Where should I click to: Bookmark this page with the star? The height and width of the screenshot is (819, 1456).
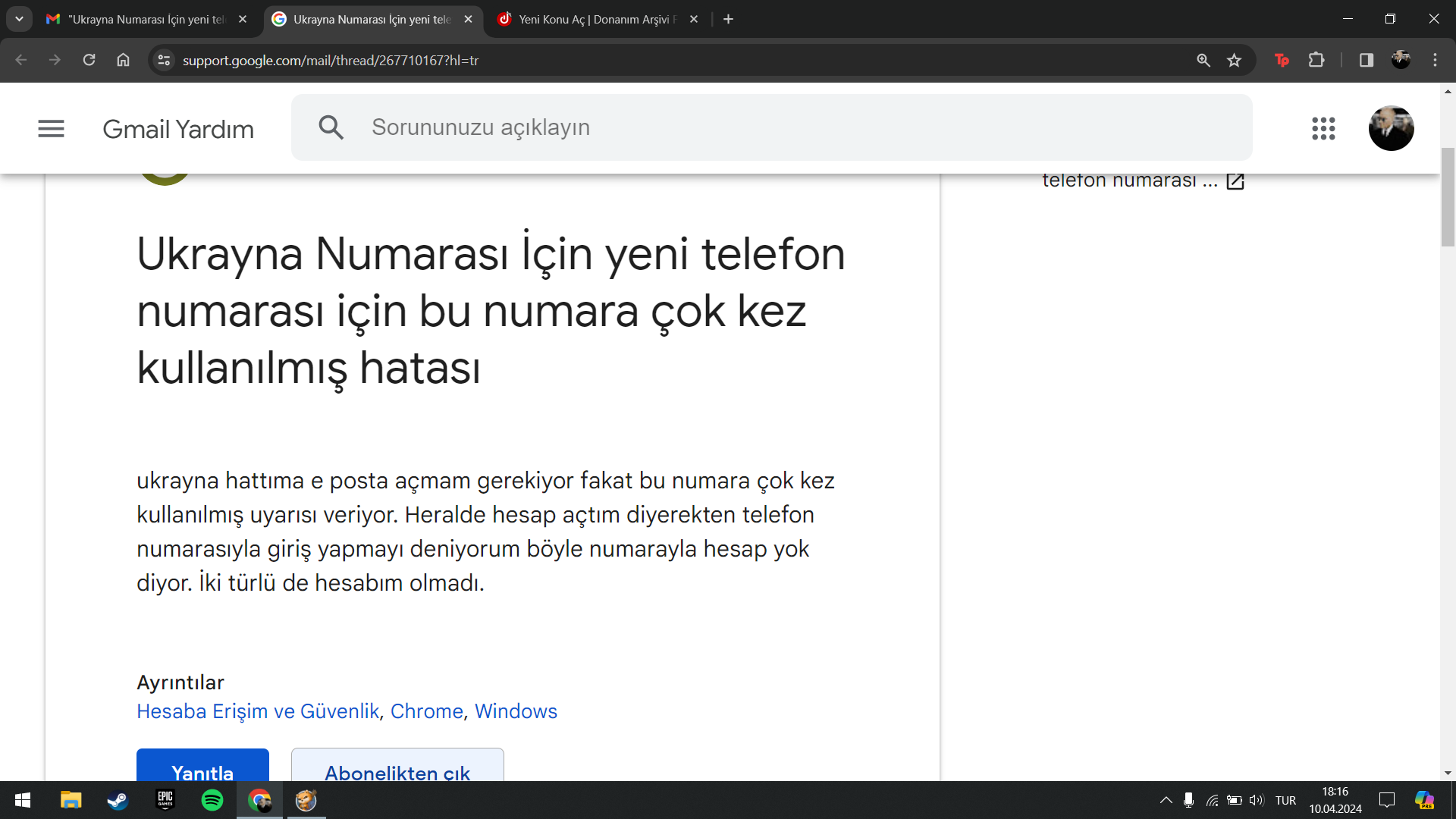tap(1235, 60)
